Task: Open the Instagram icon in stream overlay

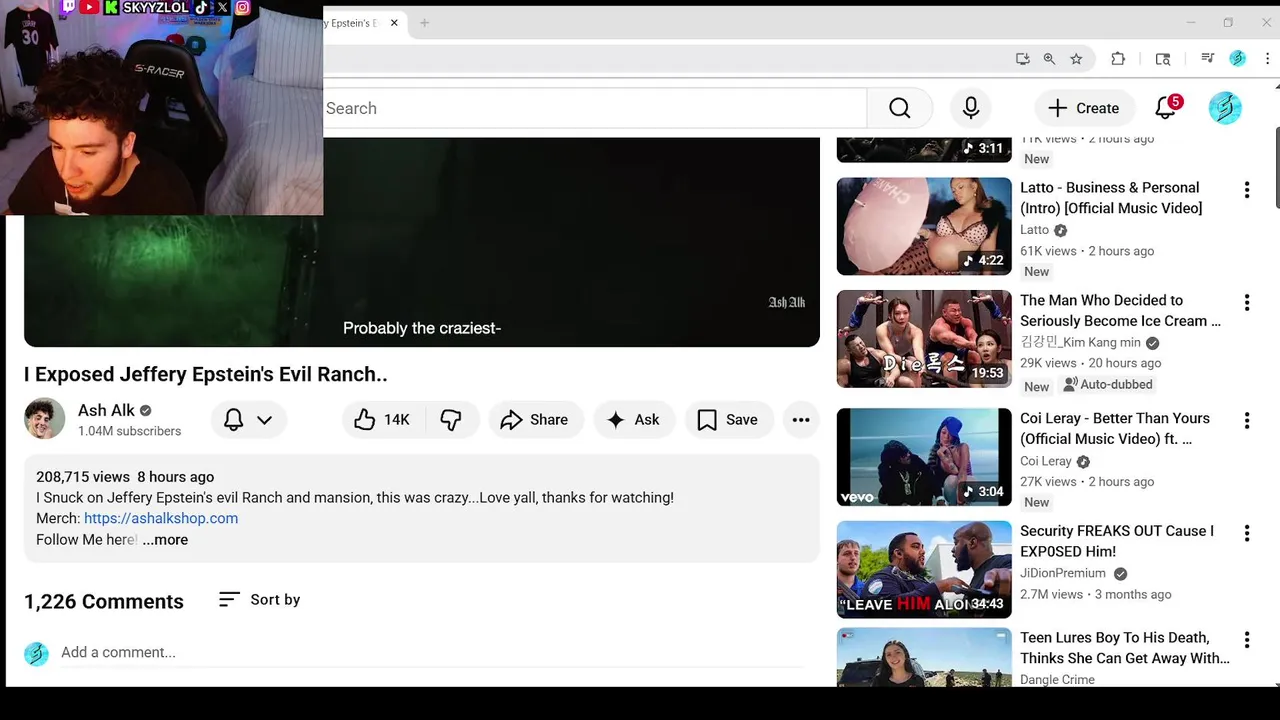Action: click(242, 7)
